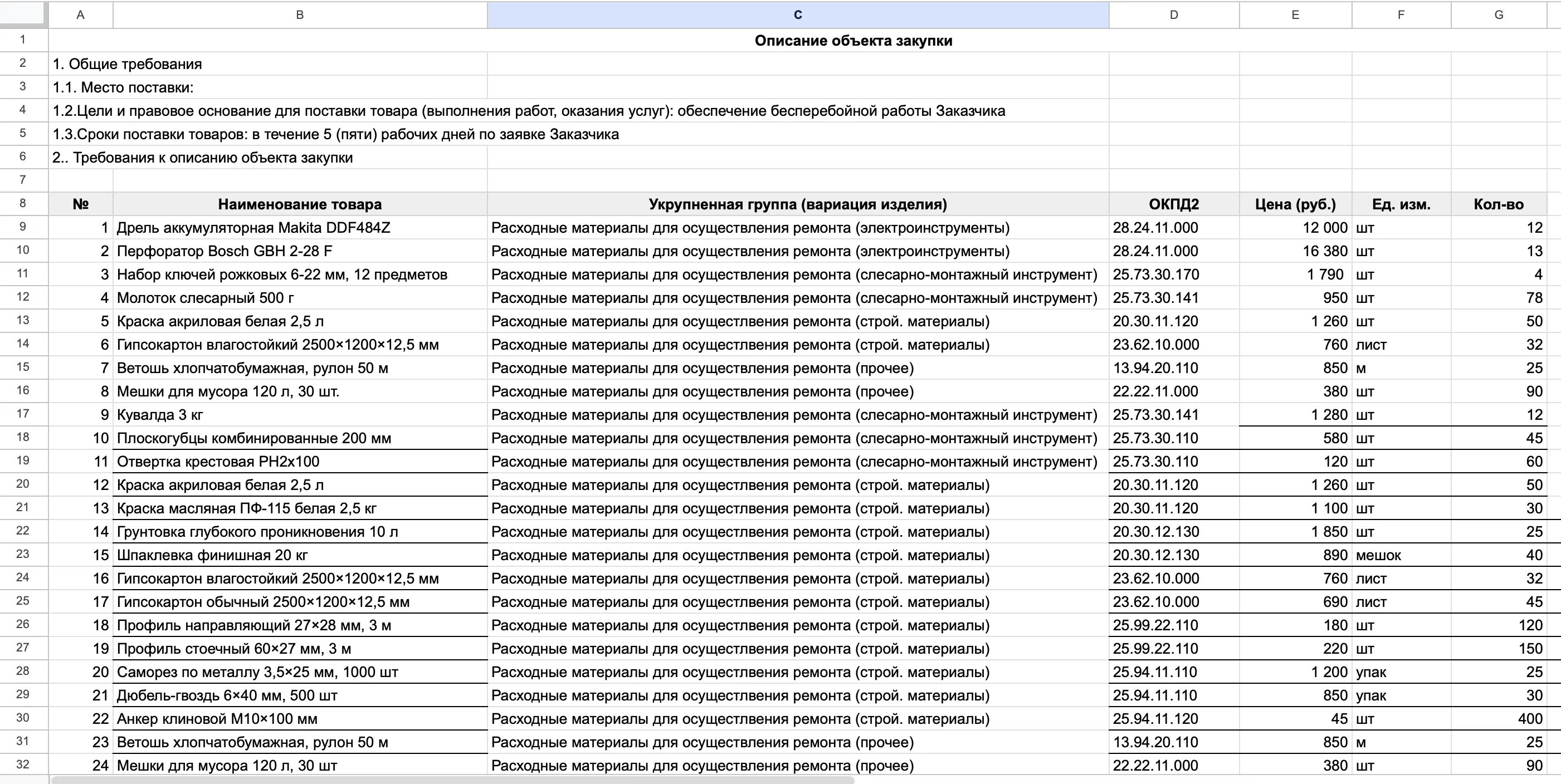Click quantity cell '78'
Screen dimensions: 1561x784
pyautogui.click(x=1499, y=297)
